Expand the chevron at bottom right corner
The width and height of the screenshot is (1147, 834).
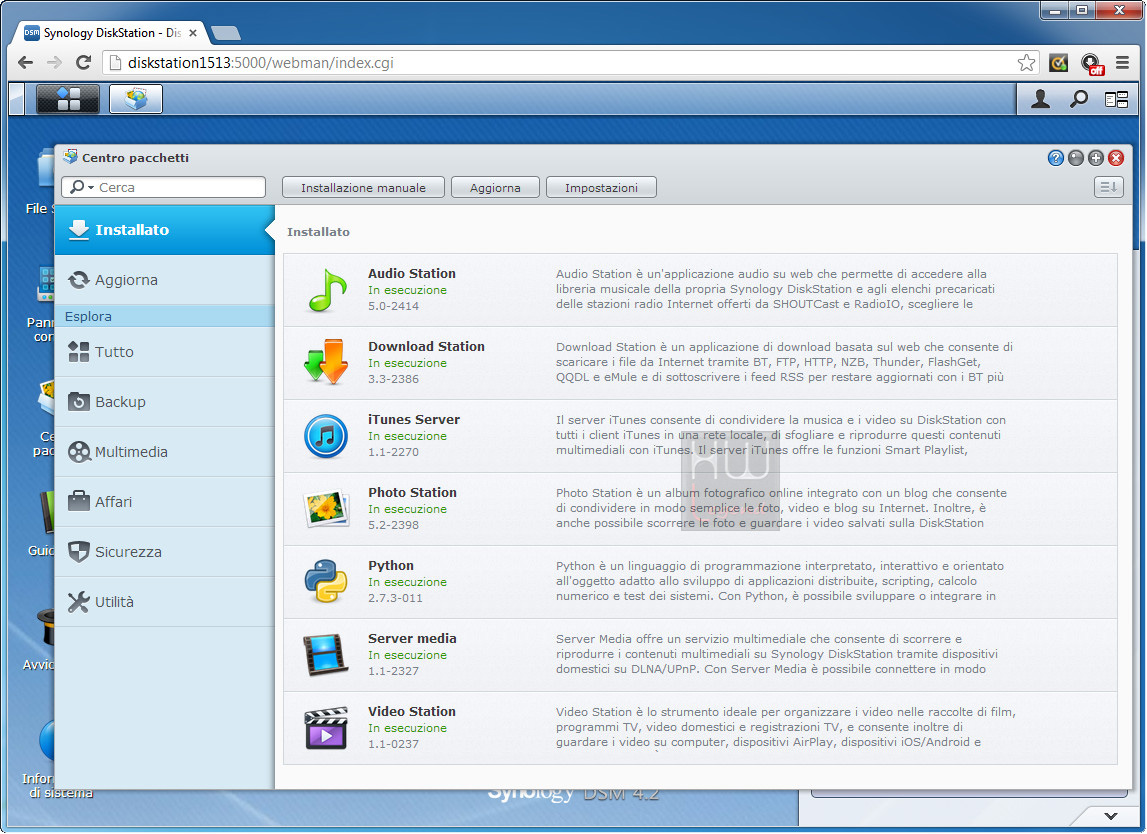(x=1111, y=816)
